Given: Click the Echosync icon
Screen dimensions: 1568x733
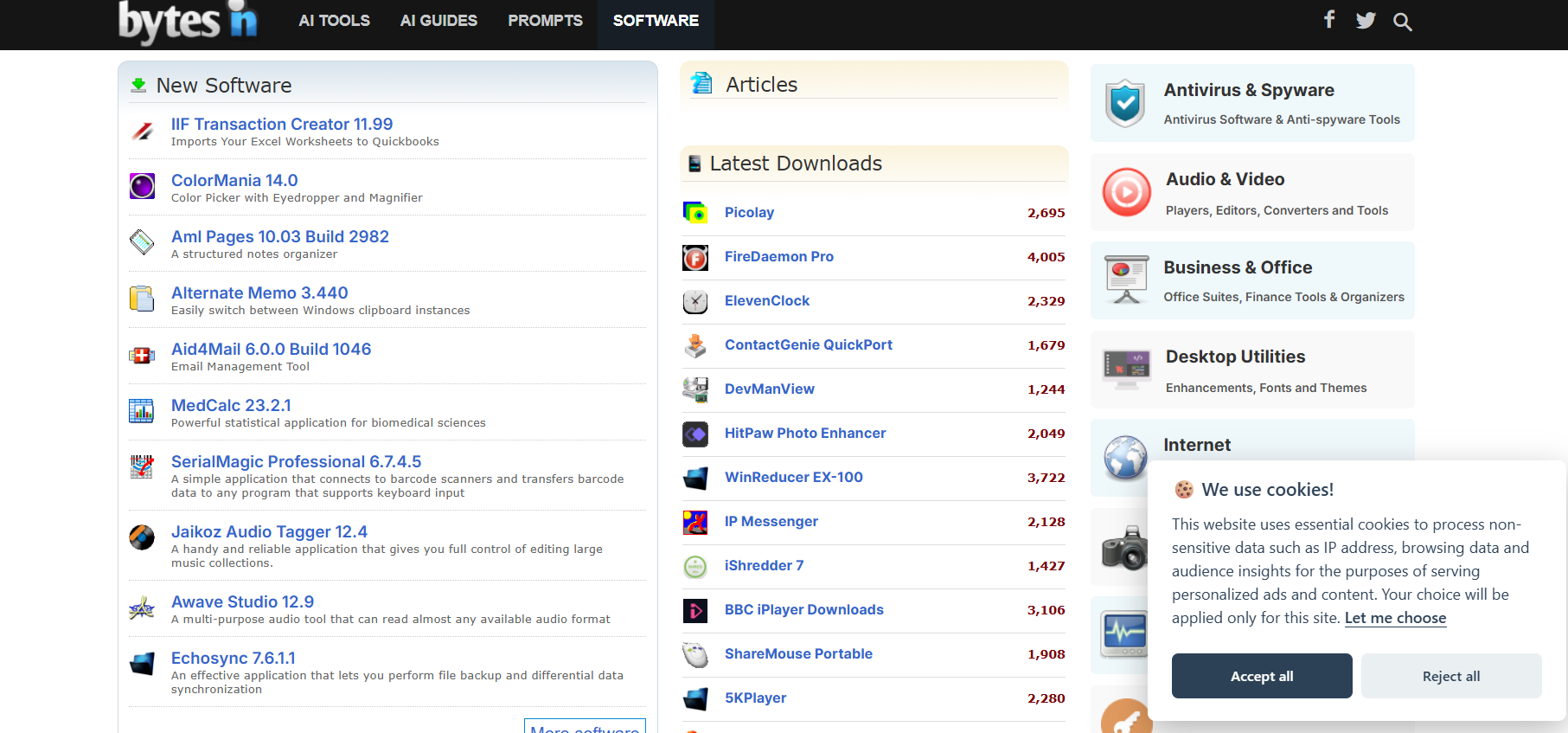Looking at the screenshot, I should [142, 664].
